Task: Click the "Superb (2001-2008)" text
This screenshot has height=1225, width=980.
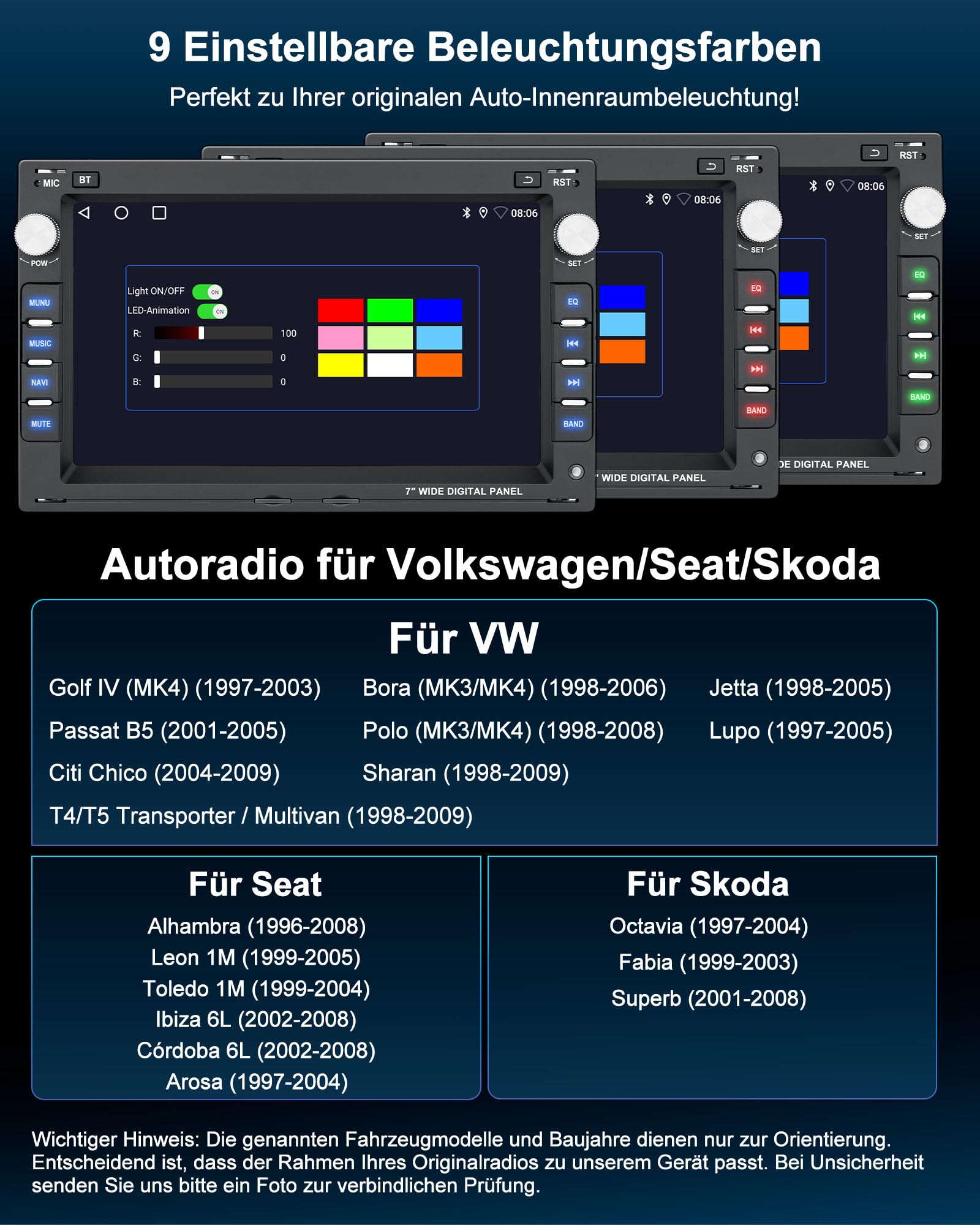Action: click(x=709, y=998)
